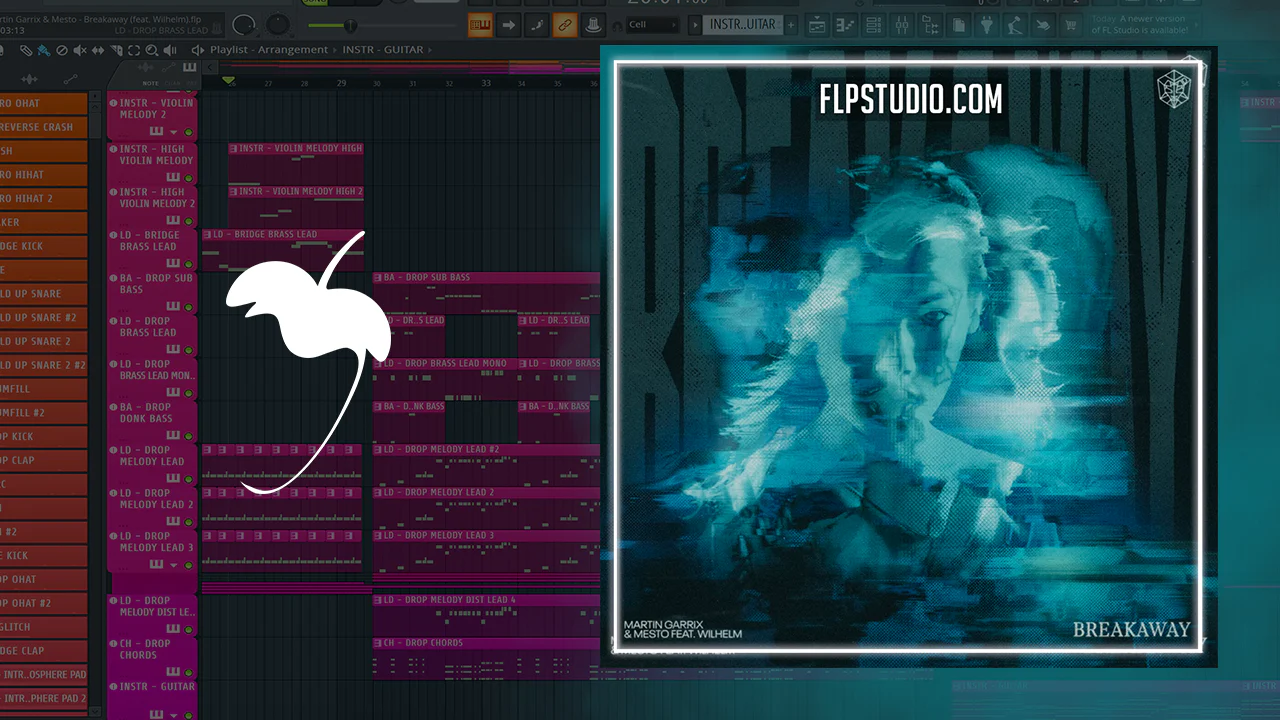Mute the INSTR - HIGH VIOLIN MELODY 2 track

tap(188, 219)
